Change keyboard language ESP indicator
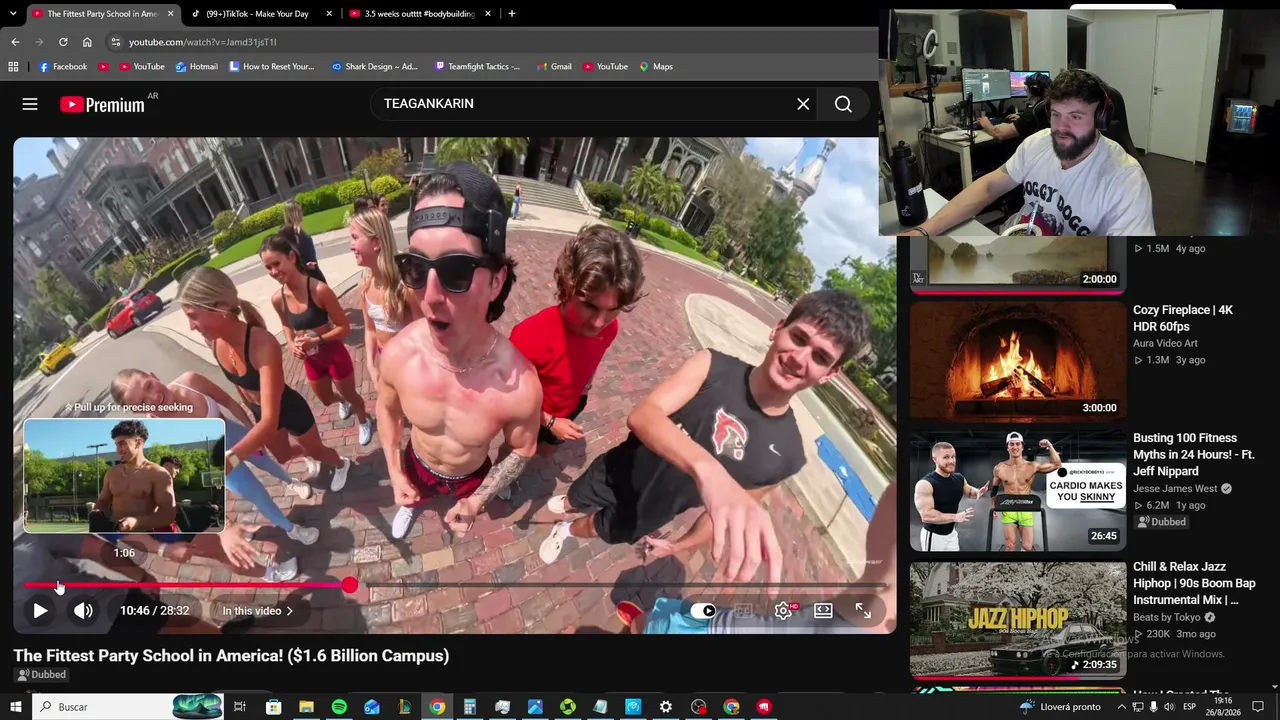Viewport: 1280px width, 720px height. point(1190,707)
